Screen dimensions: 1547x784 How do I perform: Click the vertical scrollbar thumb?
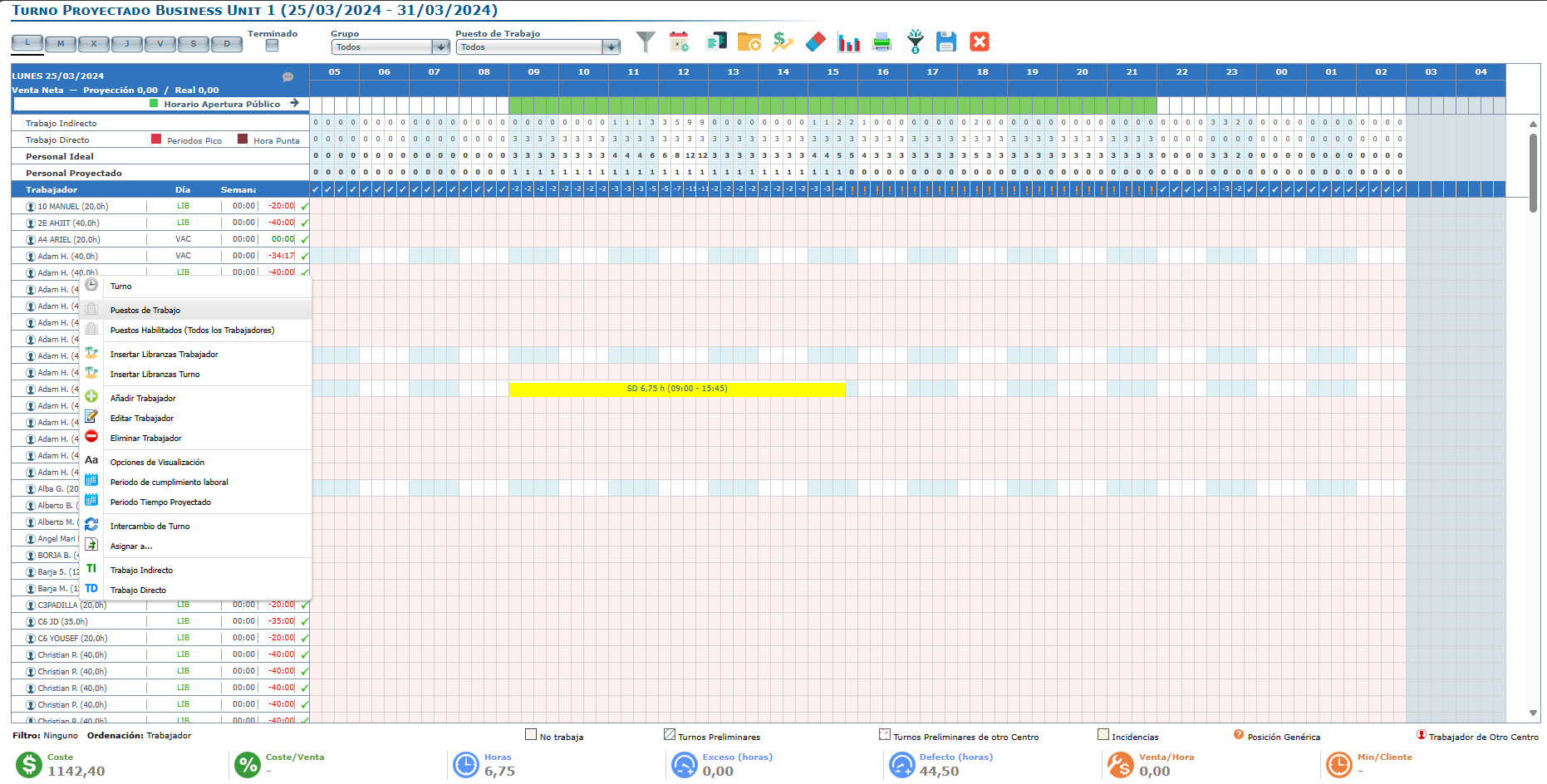tap(1533, 173)
